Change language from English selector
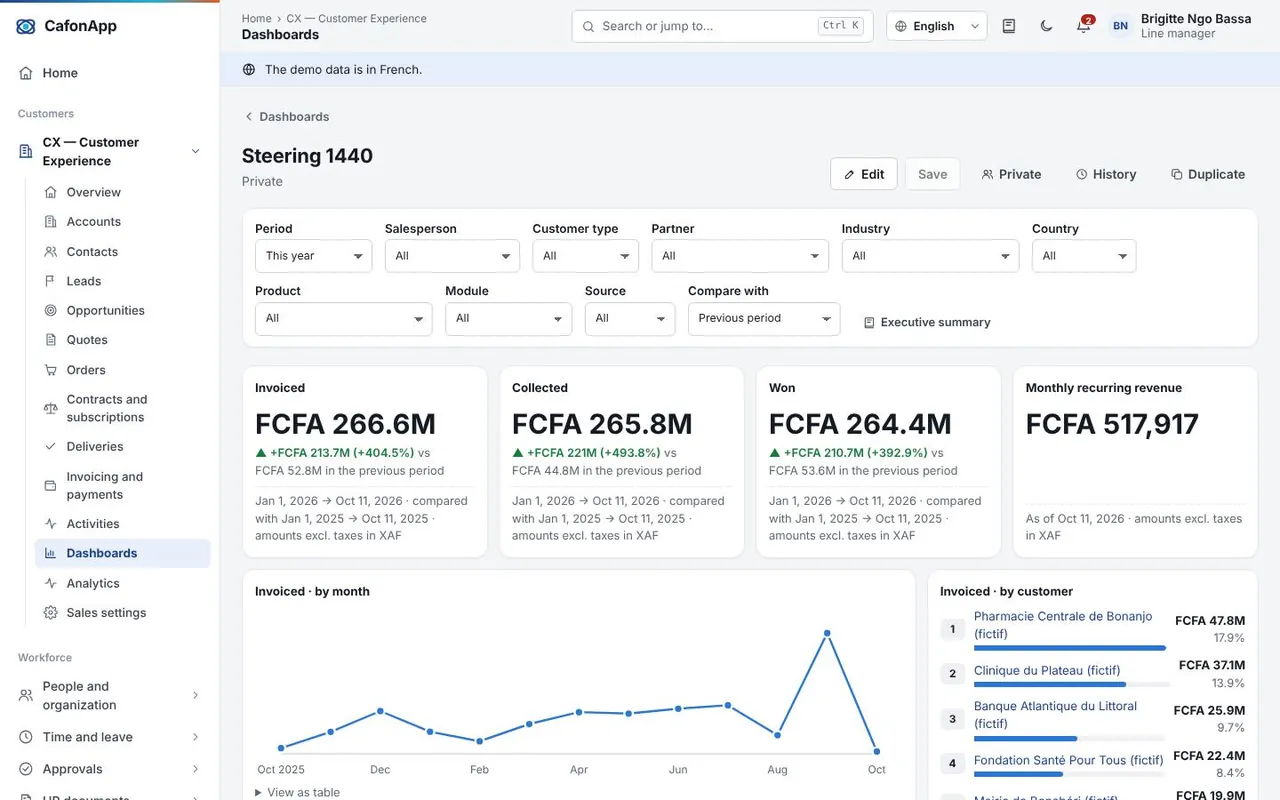 pos(937,27)
